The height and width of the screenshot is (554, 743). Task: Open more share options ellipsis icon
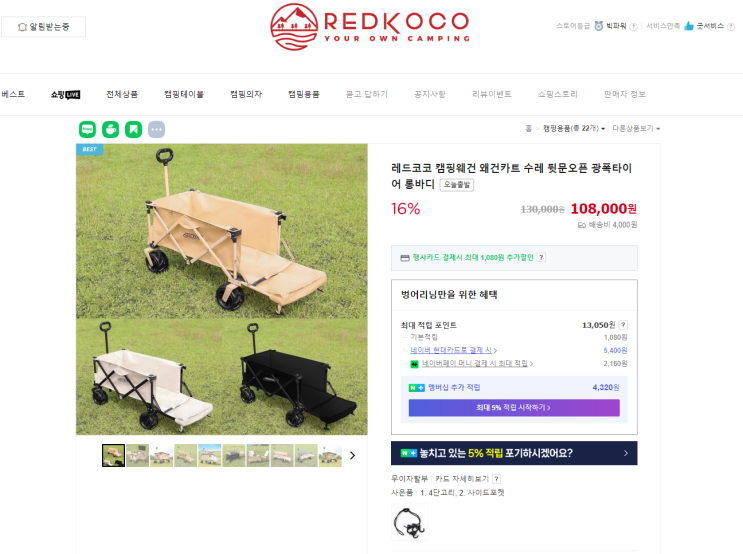click(156, 129)
